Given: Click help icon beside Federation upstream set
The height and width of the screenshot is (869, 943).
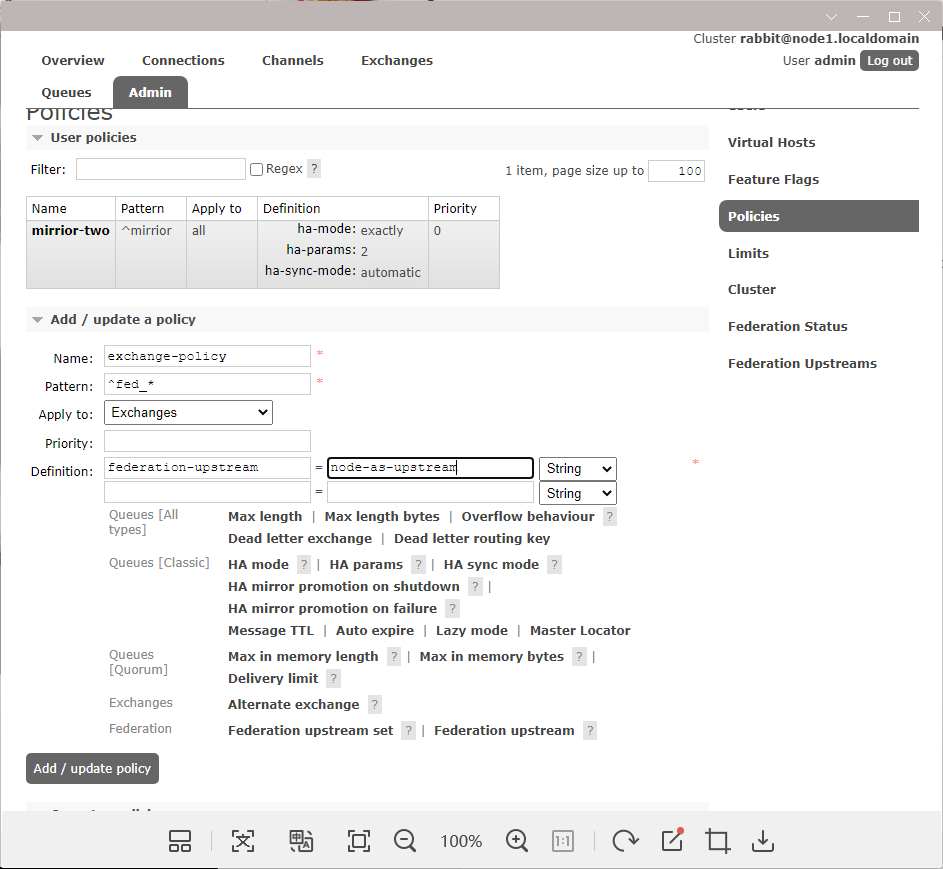Looking at the screenshot, I should [409, 731].
